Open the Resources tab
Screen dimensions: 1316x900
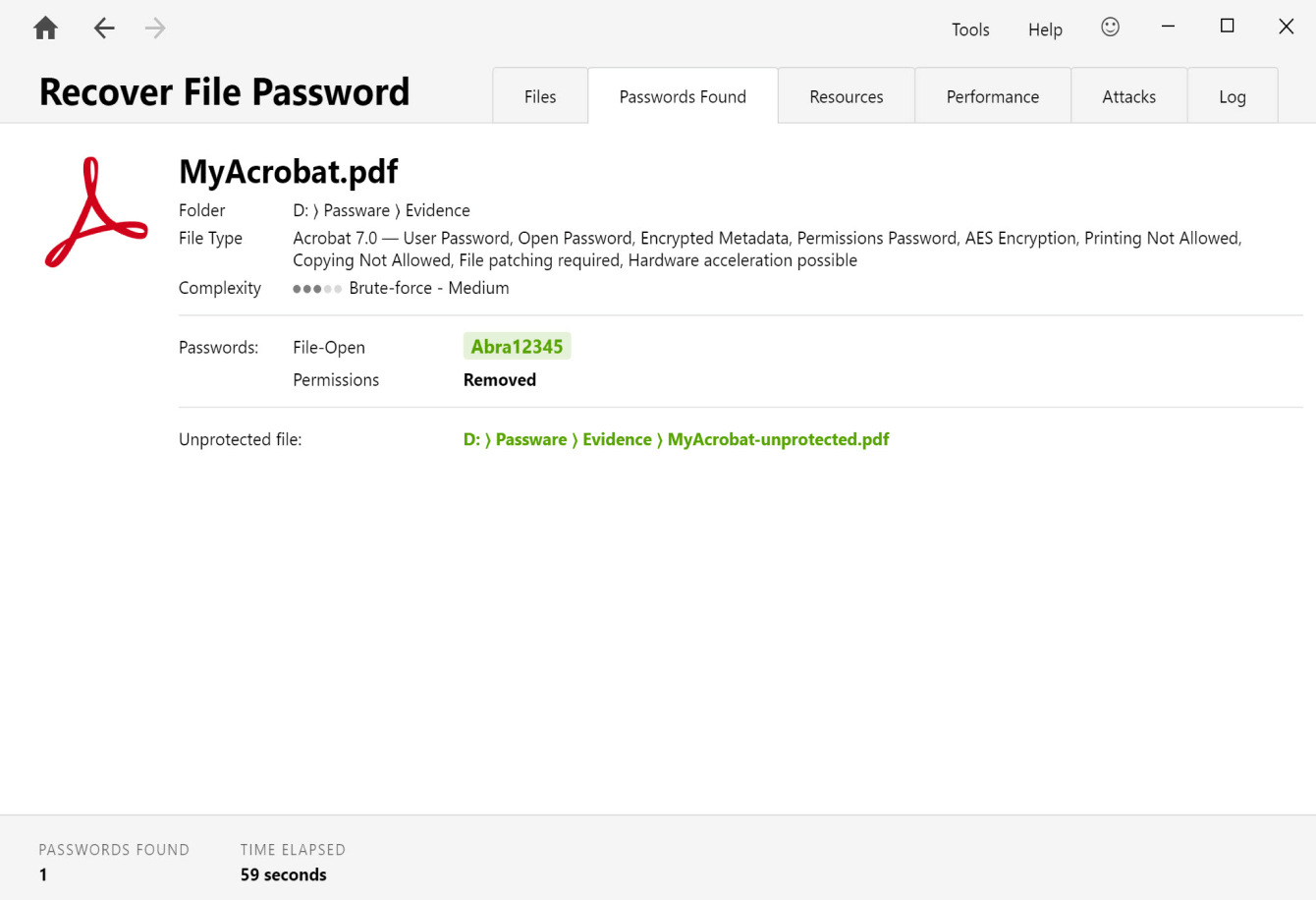click(847, 96)
